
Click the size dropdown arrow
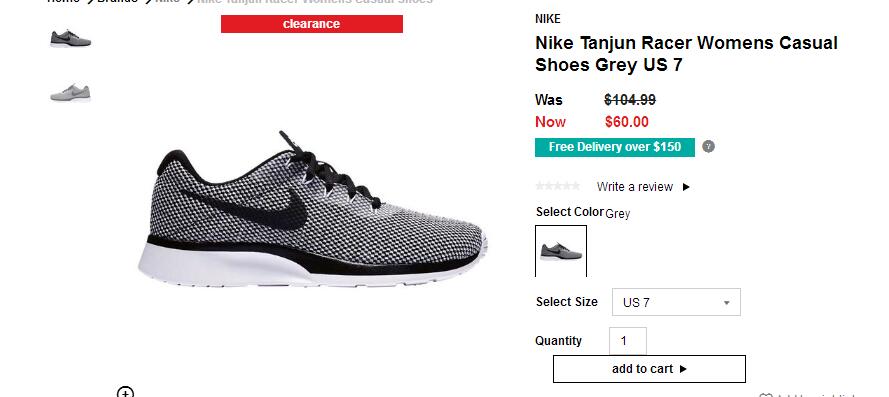tap(726, 303)
